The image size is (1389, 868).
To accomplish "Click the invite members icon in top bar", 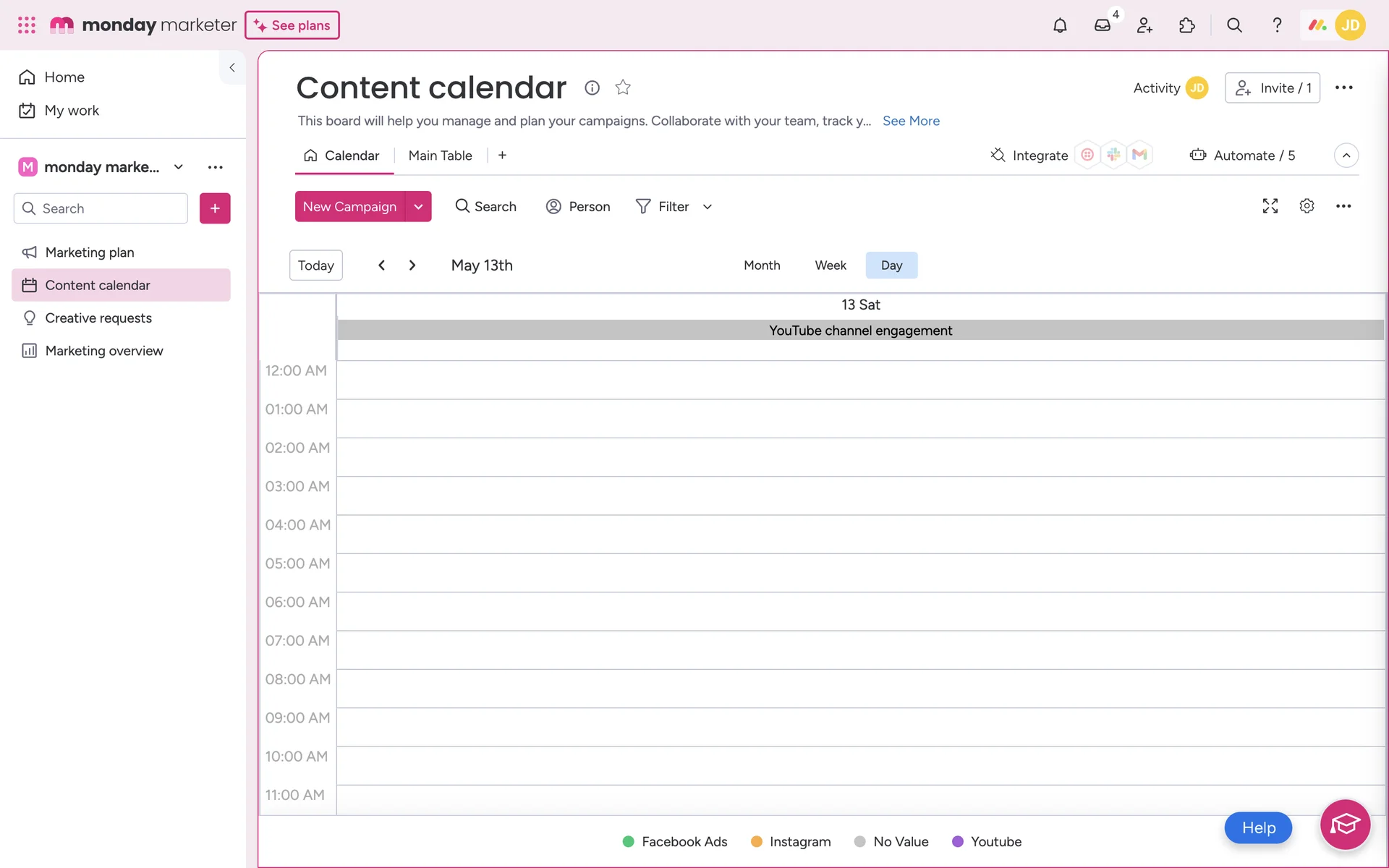I will [x=1144, y=25].
